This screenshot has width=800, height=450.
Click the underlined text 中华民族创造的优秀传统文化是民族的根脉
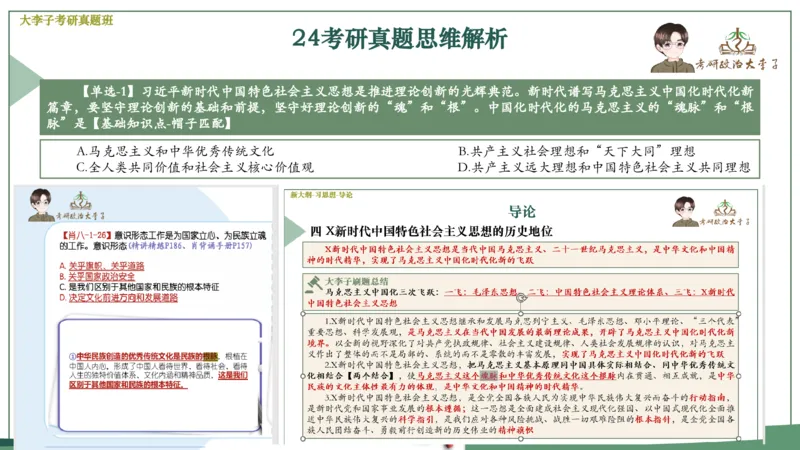coord(147,356)
